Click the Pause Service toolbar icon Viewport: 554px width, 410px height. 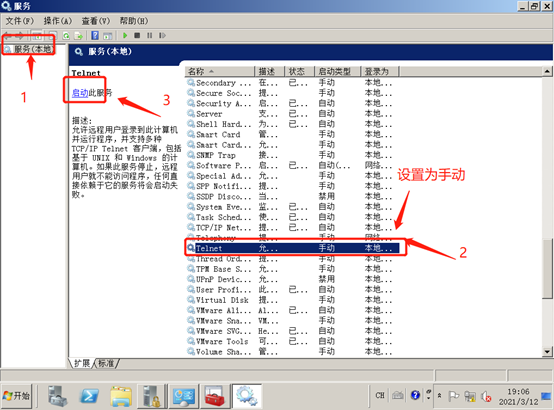tap(149, 35)
